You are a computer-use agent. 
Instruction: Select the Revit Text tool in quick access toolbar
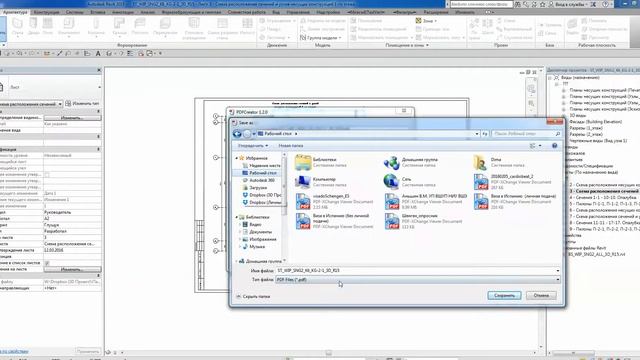98,53
